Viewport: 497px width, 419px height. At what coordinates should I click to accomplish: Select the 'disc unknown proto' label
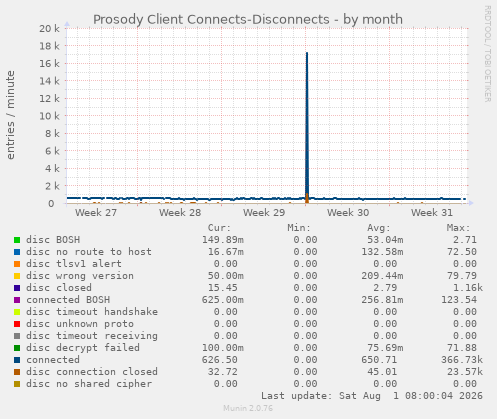click(x=80, y=324)
